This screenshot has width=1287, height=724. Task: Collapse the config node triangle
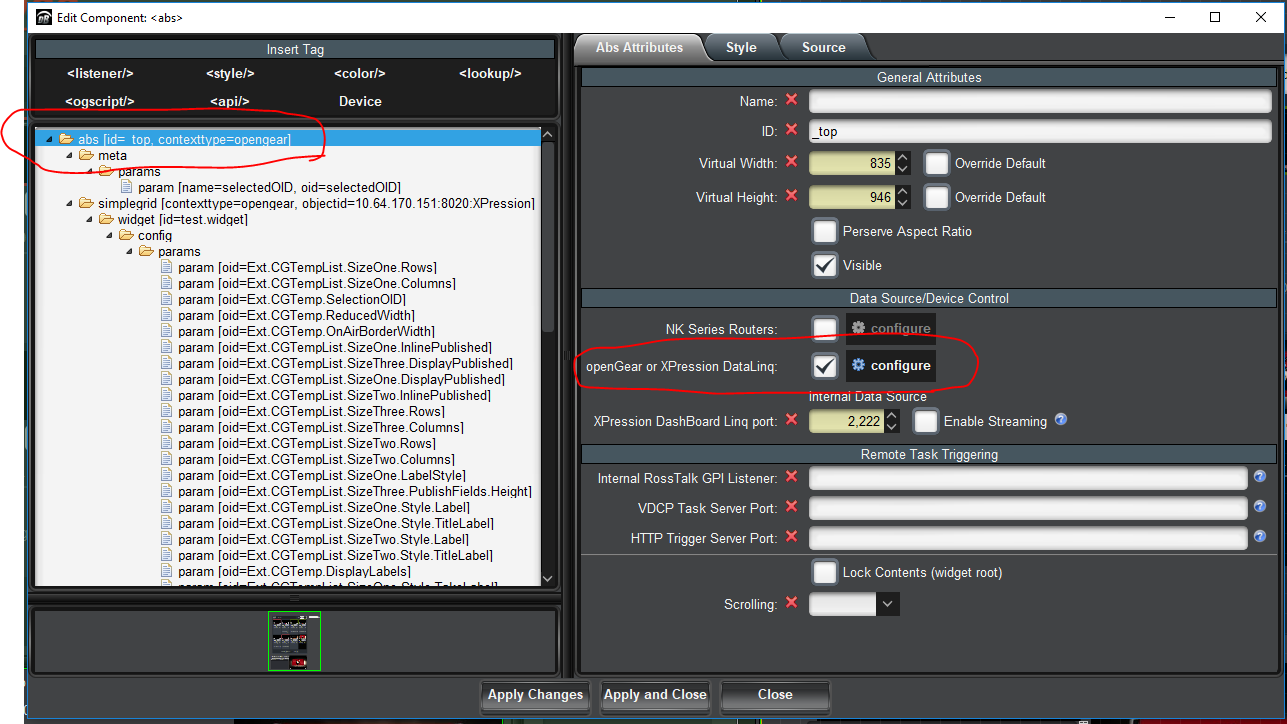tap(109, 235)
